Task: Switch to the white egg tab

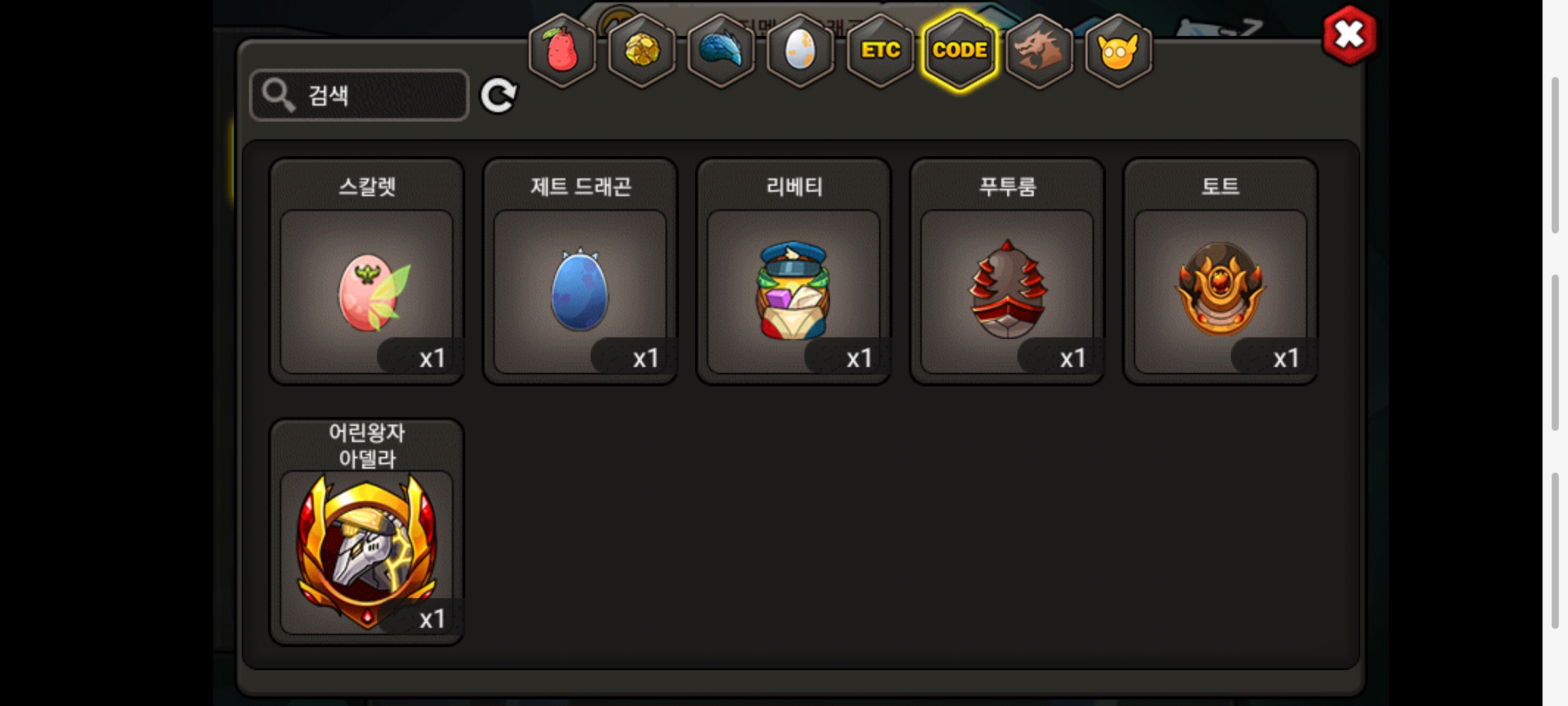Action: pyautogui.click(x=800, y=50)
